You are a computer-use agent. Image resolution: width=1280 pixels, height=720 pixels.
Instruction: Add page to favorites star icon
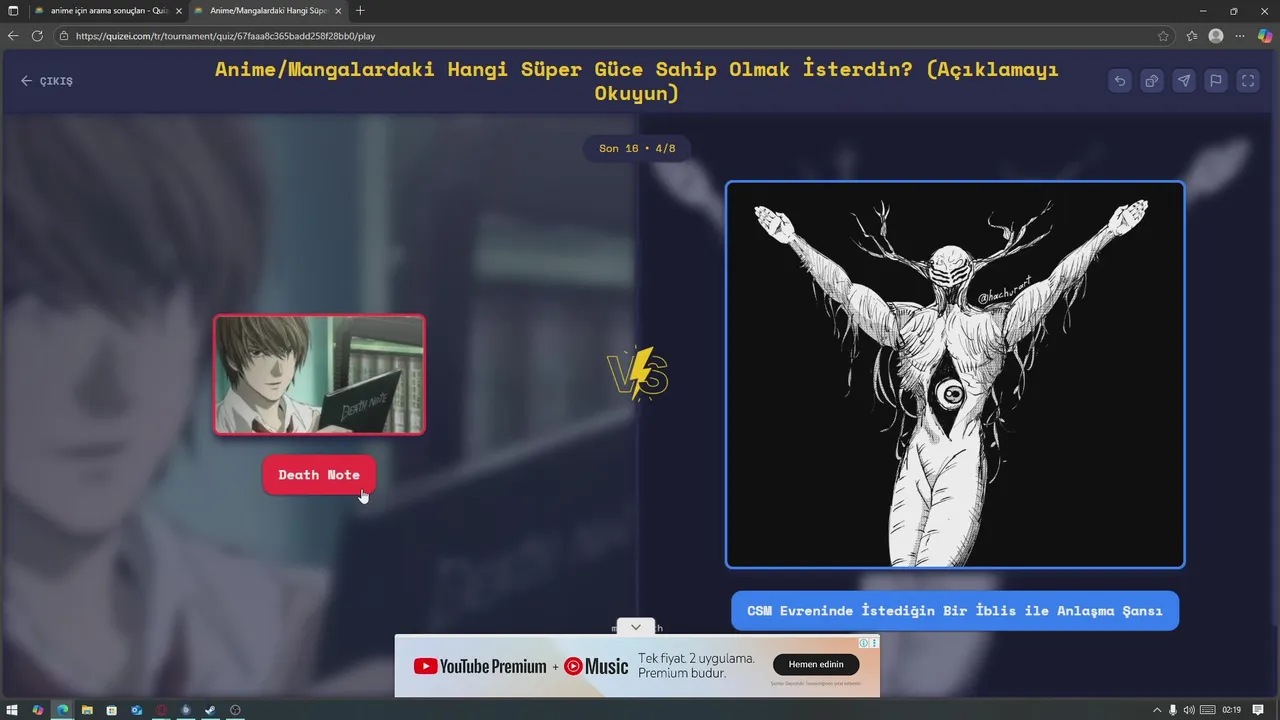[1163, 36]
